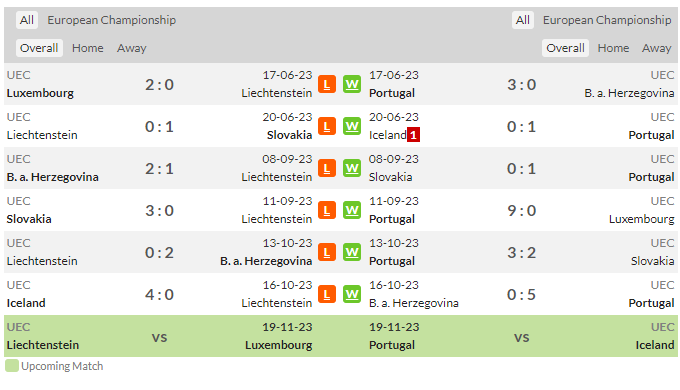Select the left Overall filter
The height and width of the screenshot is (390, 680).
(39, 48)
